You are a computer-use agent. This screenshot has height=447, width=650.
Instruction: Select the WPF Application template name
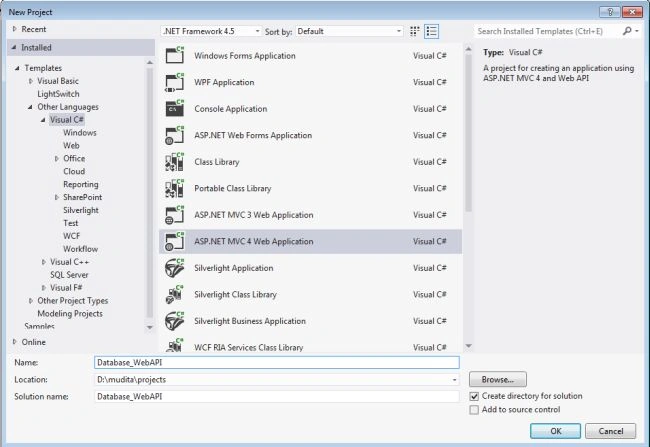224,82
